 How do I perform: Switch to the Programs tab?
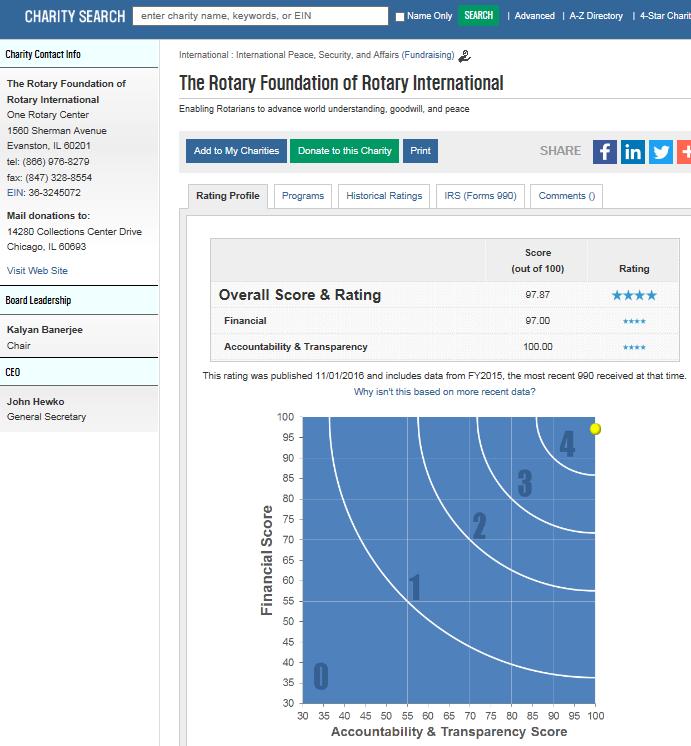(303, 196)
